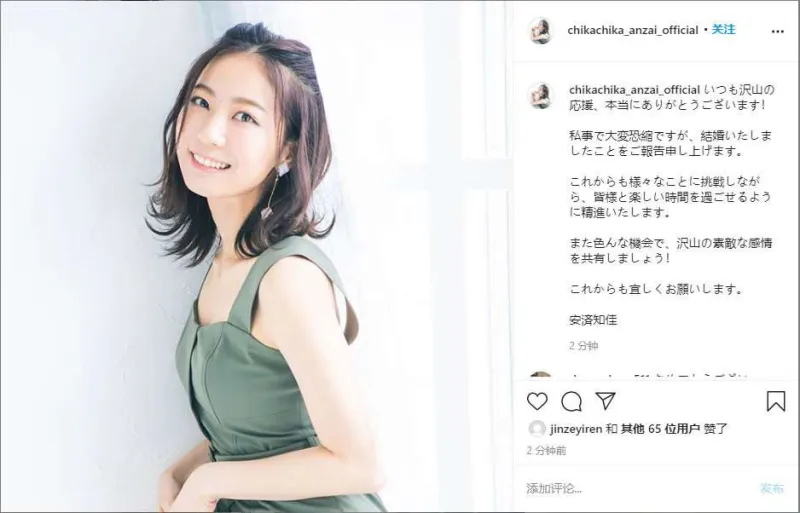This screenshot has height=513, width=800.
Task: Click the avatar beside the caption text
Action: tap(540, 95)
